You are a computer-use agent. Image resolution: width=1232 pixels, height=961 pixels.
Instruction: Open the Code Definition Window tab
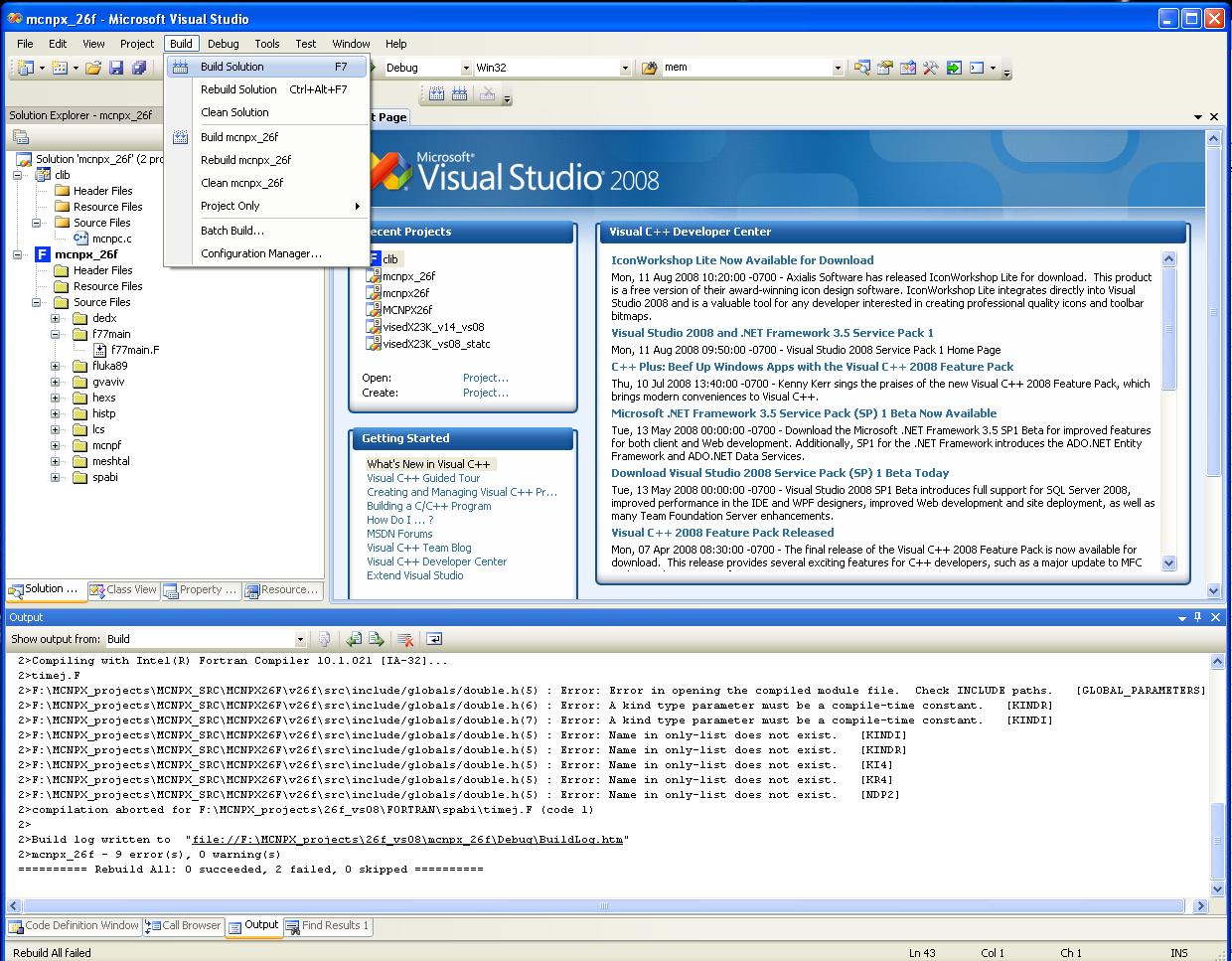tap(74, 925)
